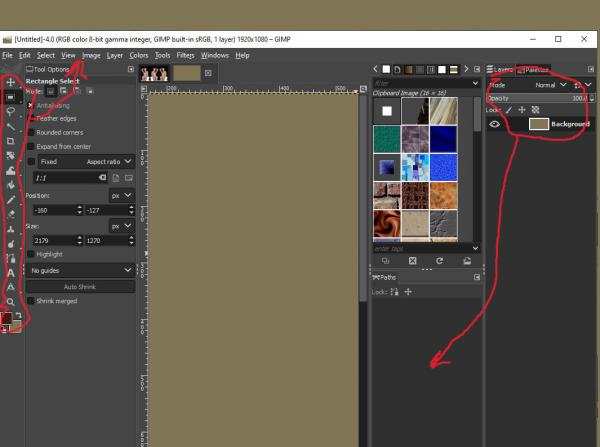Select the Text tool
Viewport: 600px width, 447px height.
[11, 273]
